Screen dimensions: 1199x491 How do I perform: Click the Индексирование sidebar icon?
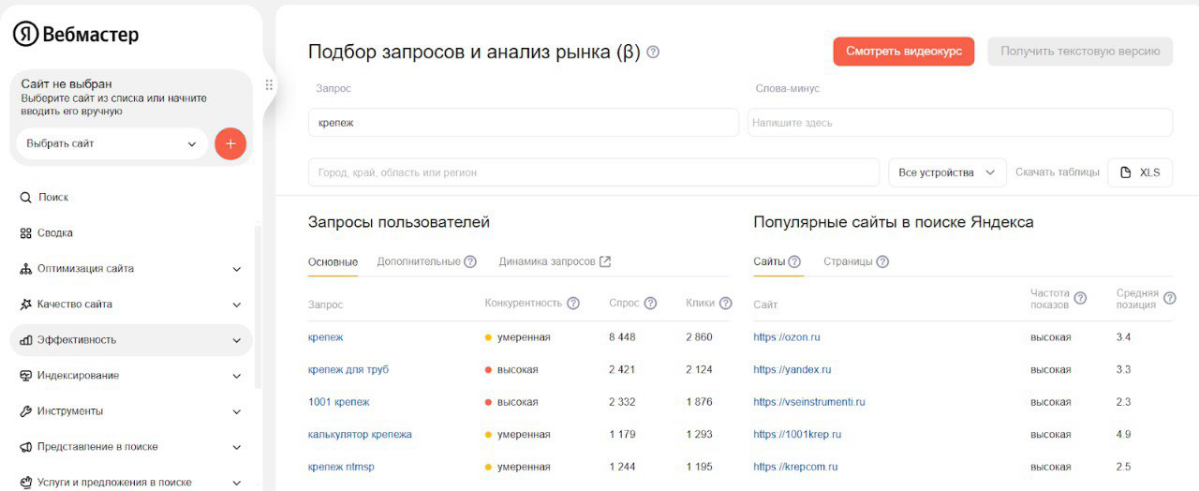tap(25, 376)
